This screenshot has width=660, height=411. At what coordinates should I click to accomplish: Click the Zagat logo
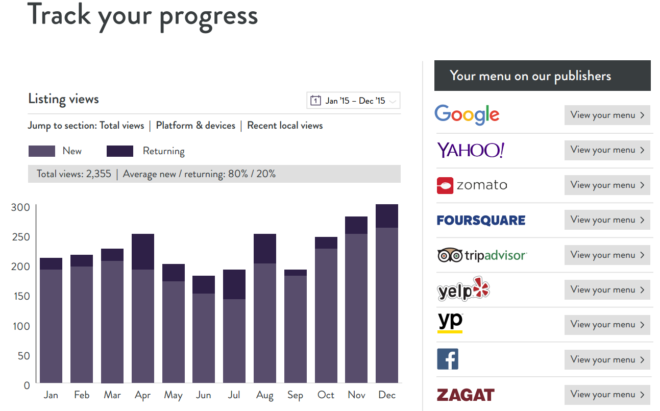466,395
